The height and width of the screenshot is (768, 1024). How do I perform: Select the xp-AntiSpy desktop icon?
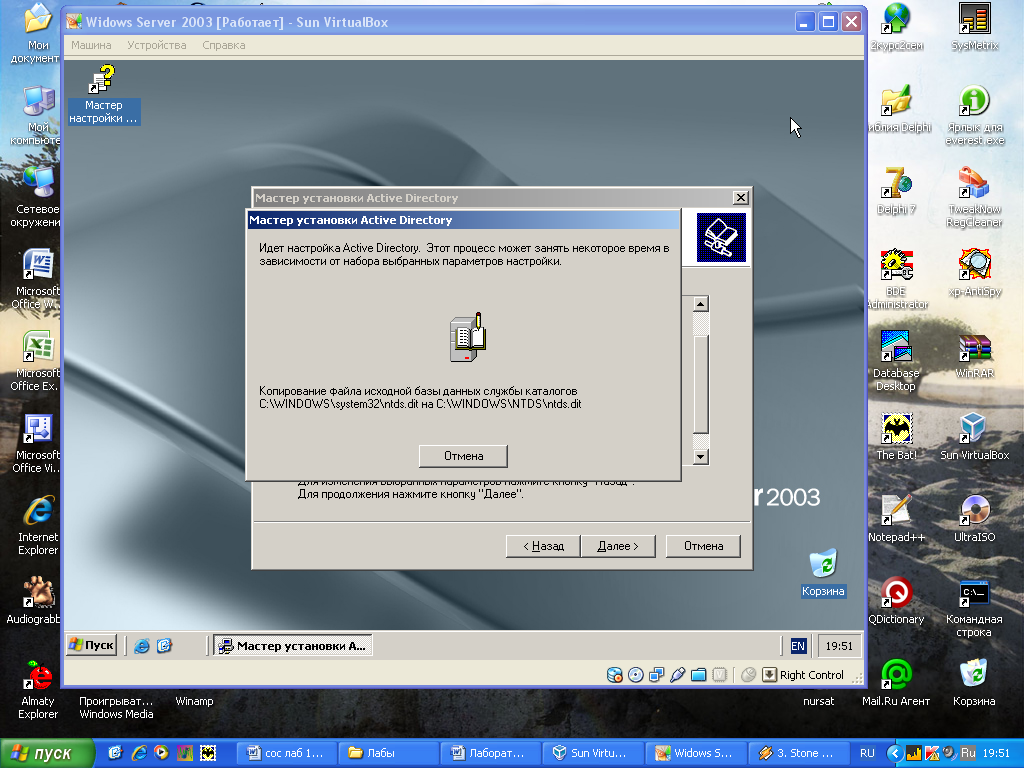(974, 273)
